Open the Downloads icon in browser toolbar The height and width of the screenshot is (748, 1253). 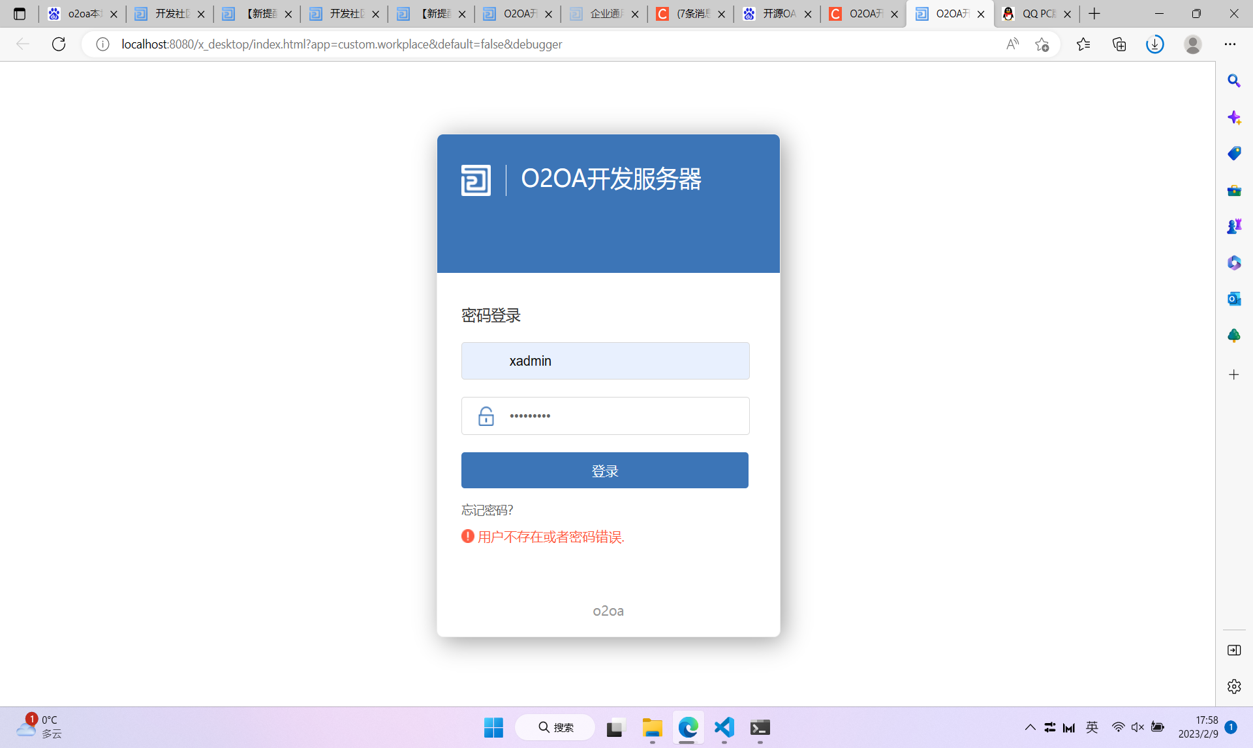1155,44
